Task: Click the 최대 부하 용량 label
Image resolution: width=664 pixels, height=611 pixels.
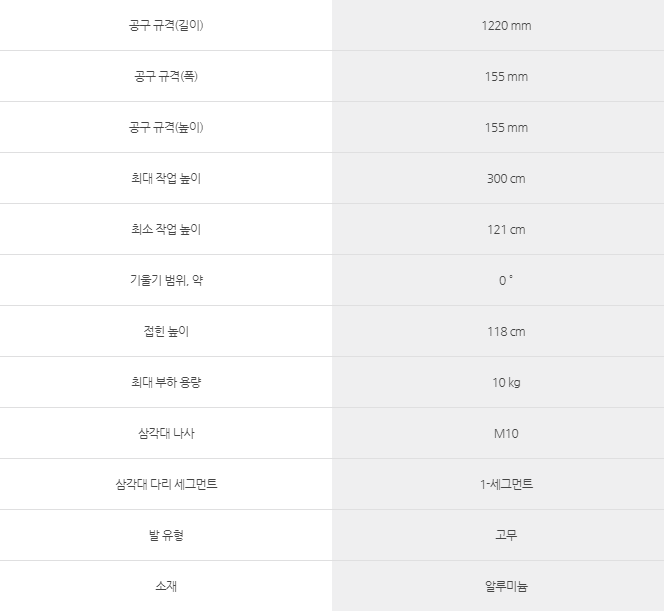Action: coord(166,382)
